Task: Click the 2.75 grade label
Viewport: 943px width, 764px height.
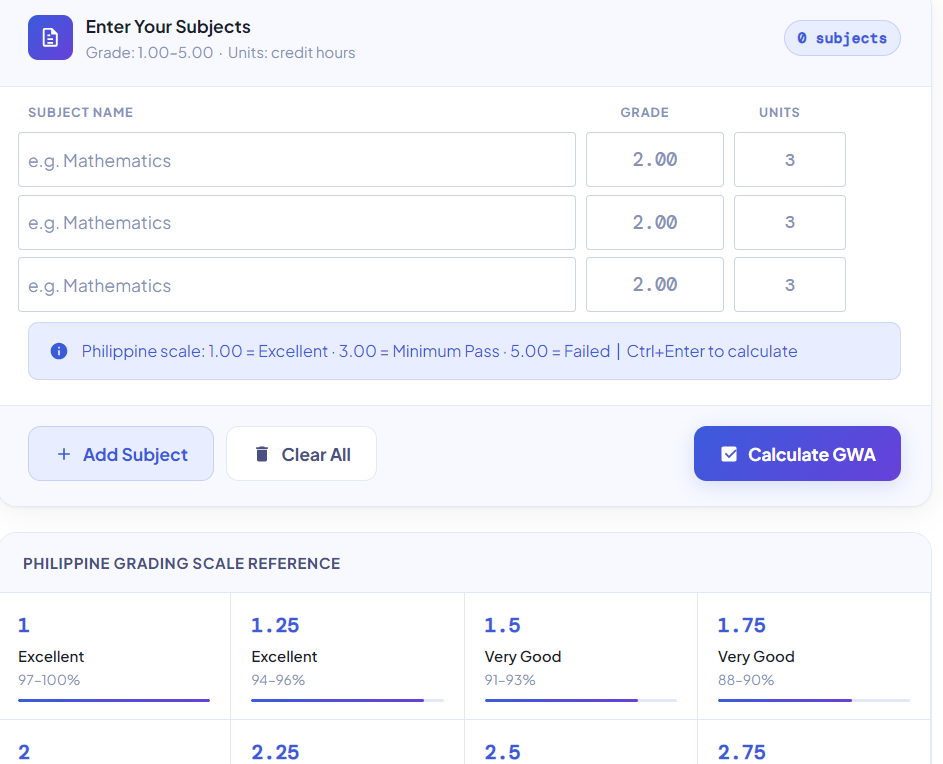Action: click(x=742, y=751)
